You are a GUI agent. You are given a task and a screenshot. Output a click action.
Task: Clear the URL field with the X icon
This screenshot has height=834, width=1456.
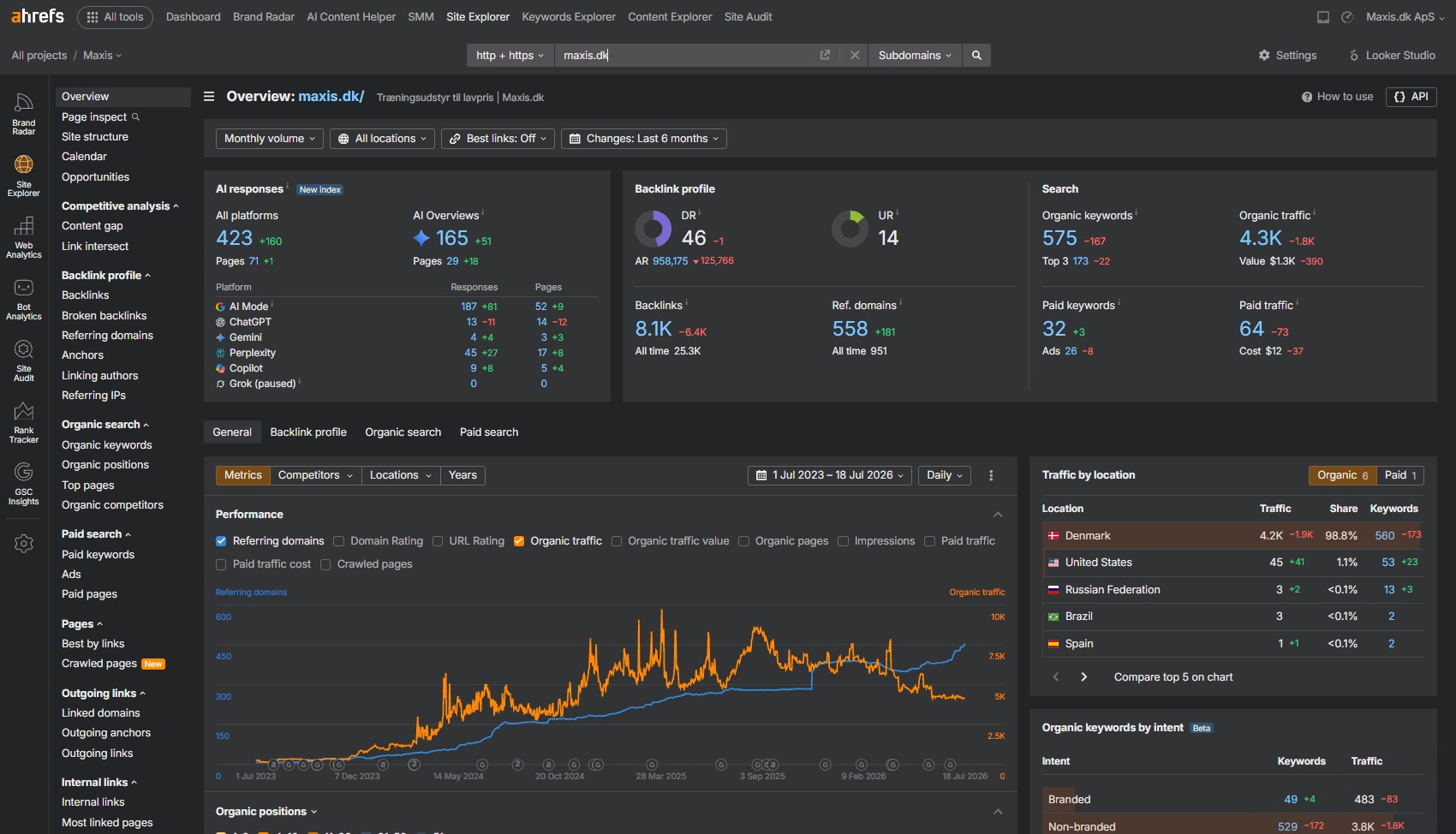[855, 55]
